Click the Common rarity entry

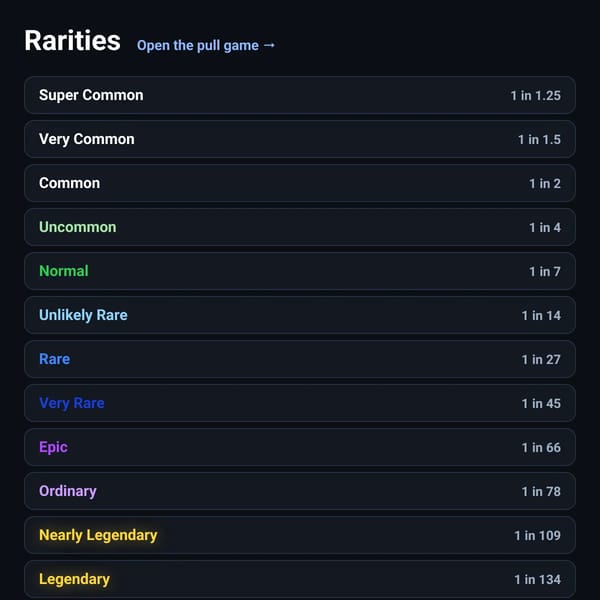pos(300,183)
